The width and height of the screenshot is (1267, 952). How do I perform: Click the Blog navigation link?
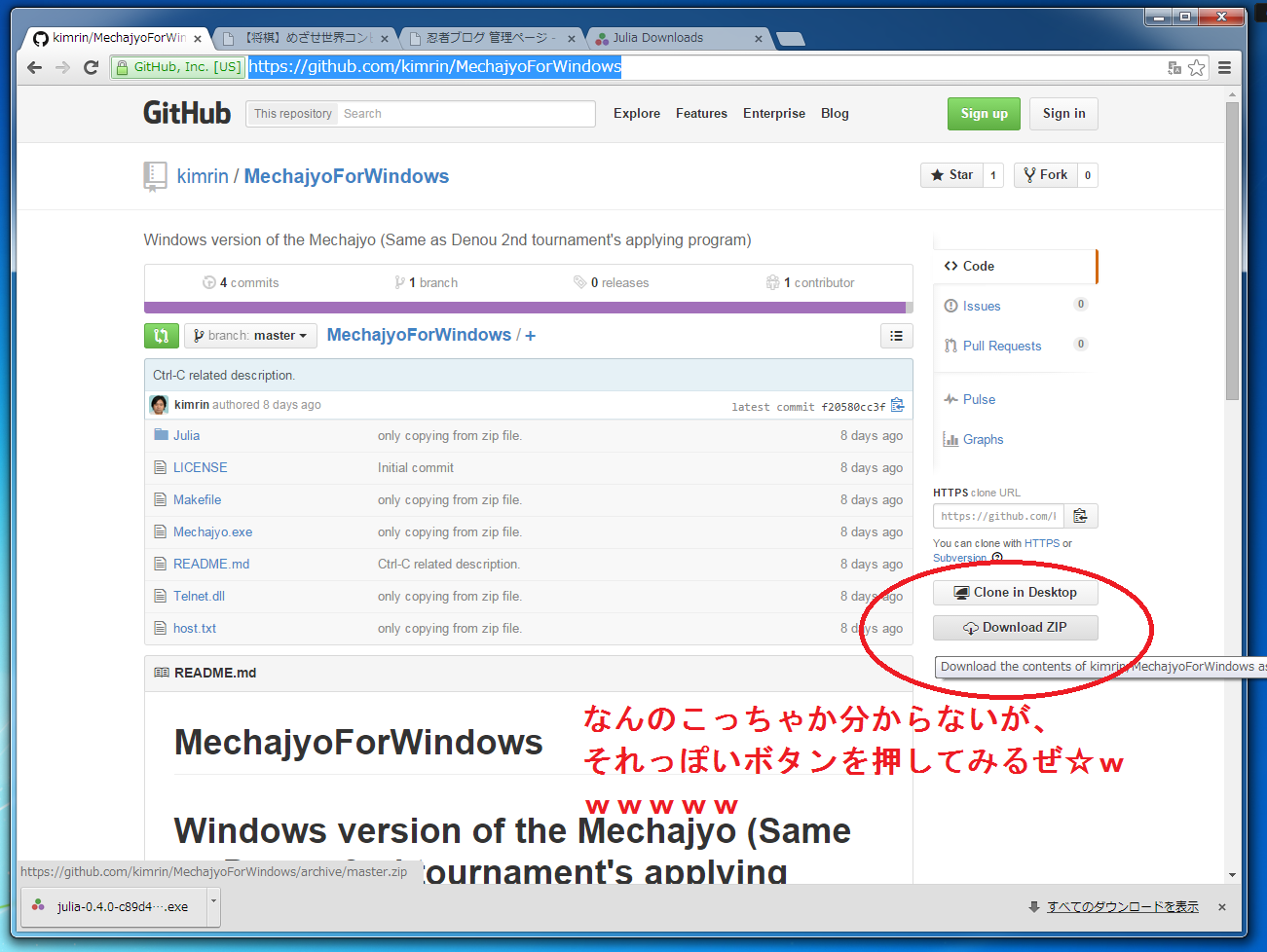pos(835,113)
